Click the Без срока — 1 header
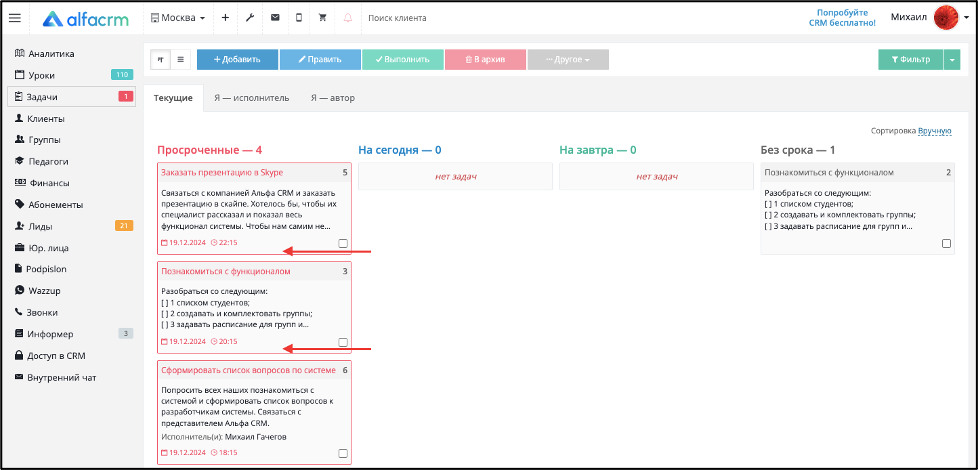 tap(798, 150)
